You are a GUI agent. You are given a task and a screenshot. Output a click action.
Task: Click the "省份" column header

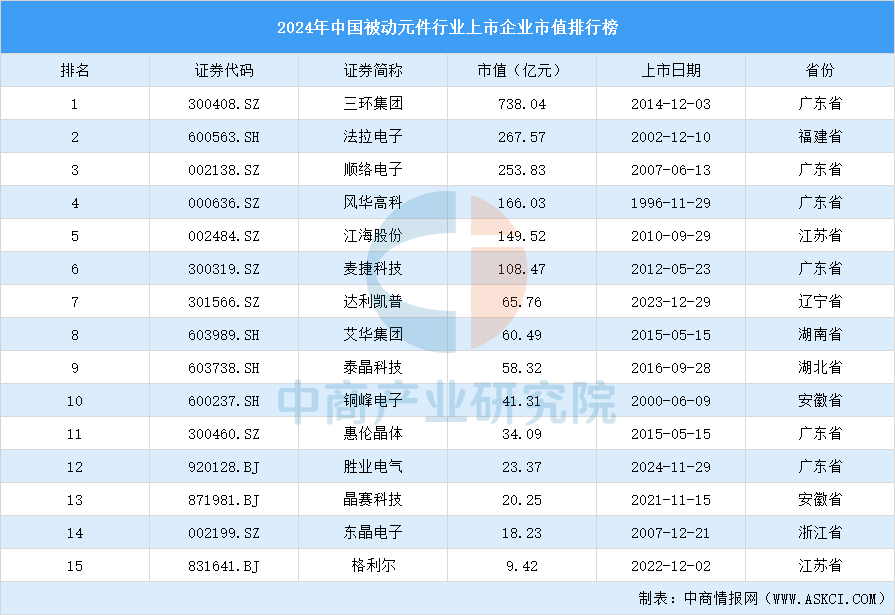tap(820, 70)
